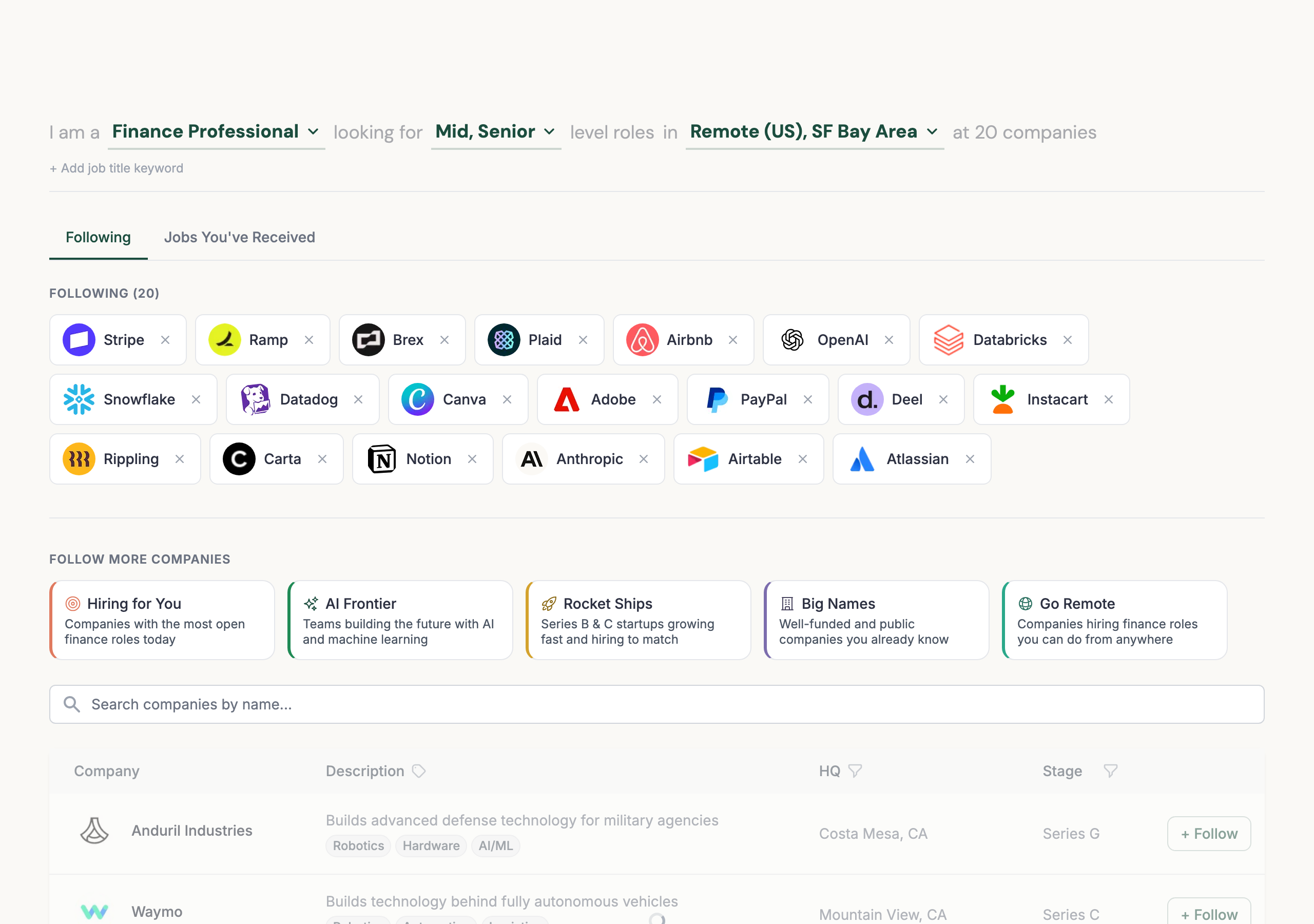Open the Finance Professional role dropdown

(216, 132)
